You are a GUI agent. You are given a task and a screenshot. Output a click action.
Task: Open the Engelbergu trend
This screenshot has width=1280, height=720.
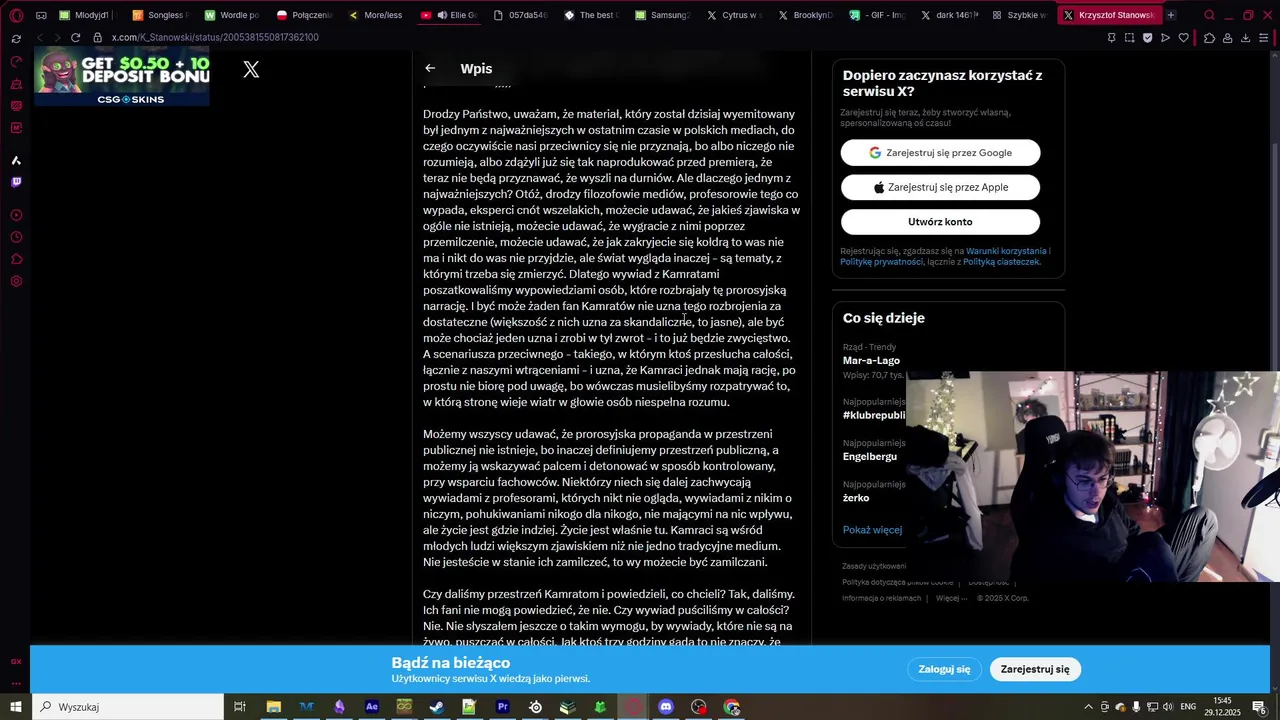click(870, 456)
